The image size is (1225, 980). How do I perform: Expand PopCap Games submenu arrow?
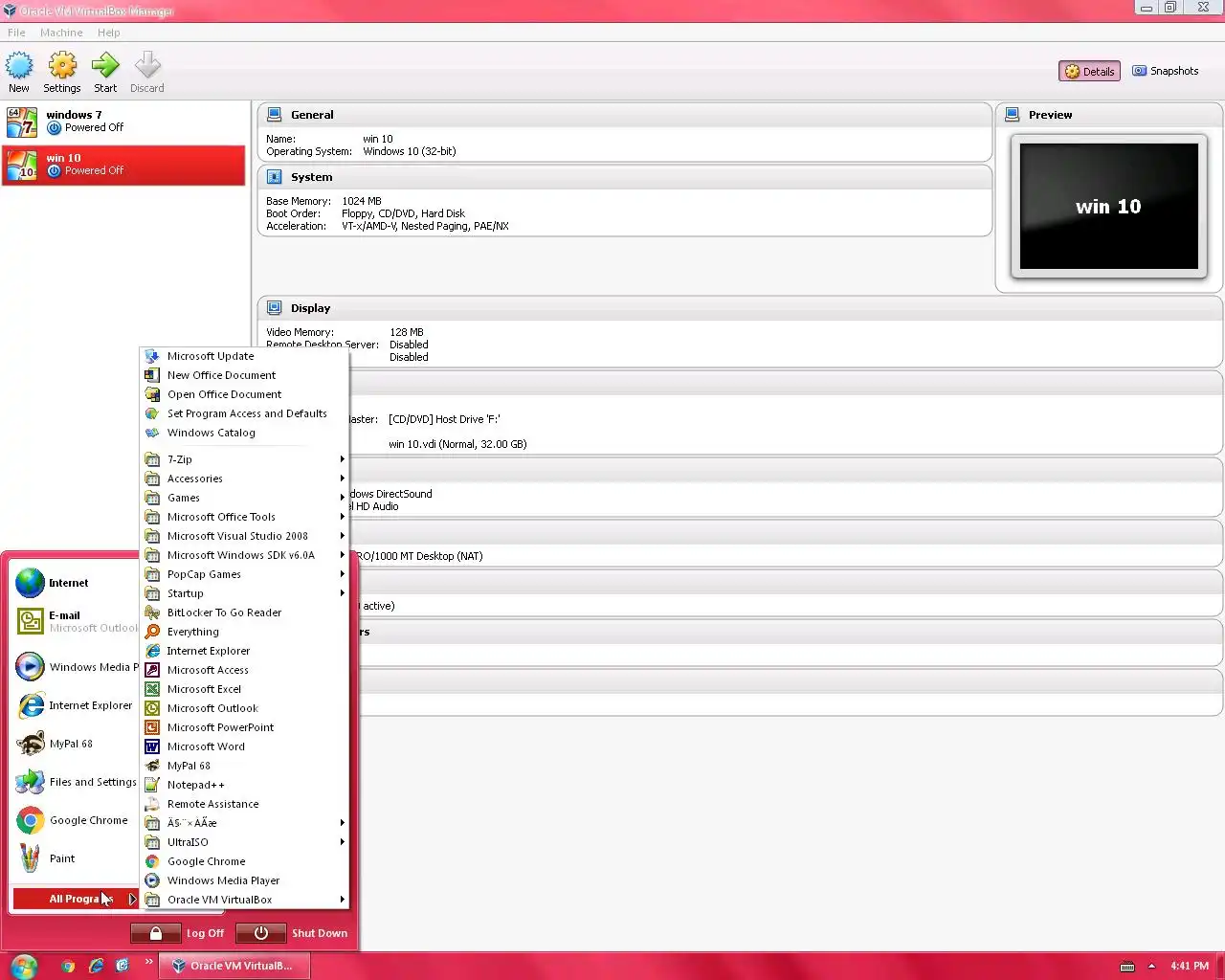click(x=342, y=574)
